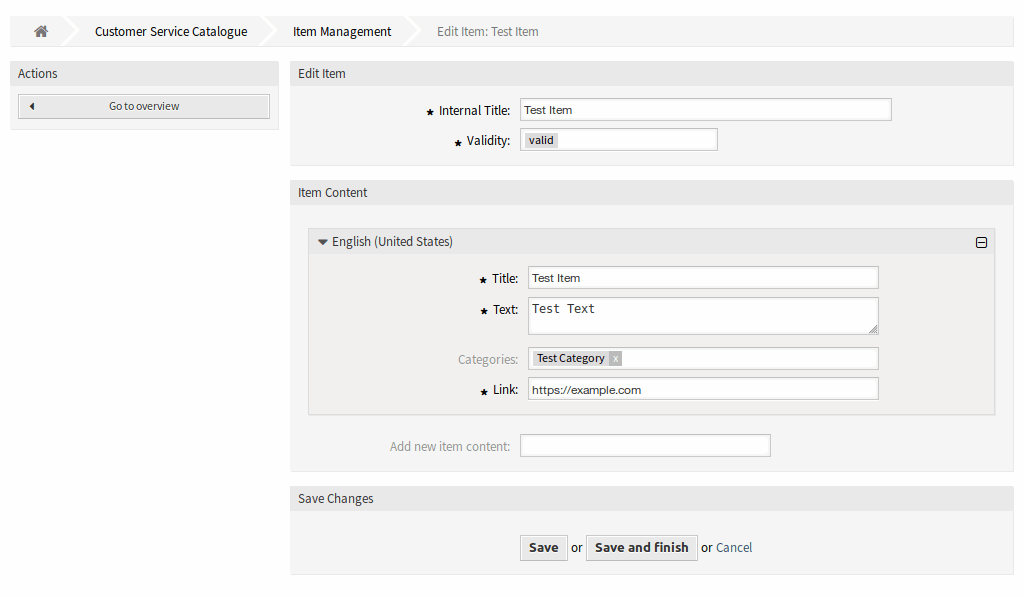Cancel editing via the Cancel link
The image size is (1025, 596).
click(734, 547)
